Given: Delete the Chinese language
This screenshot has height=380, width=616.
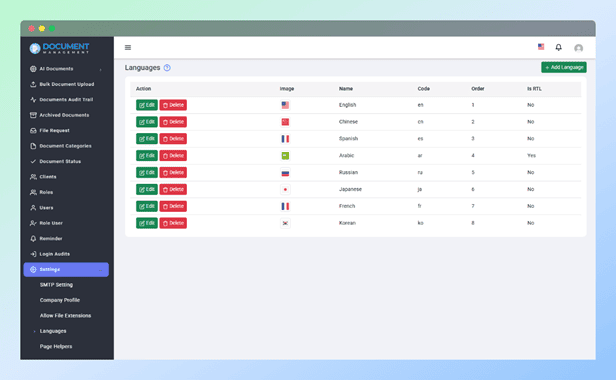Looking at the screenshot, I should 173,122.
